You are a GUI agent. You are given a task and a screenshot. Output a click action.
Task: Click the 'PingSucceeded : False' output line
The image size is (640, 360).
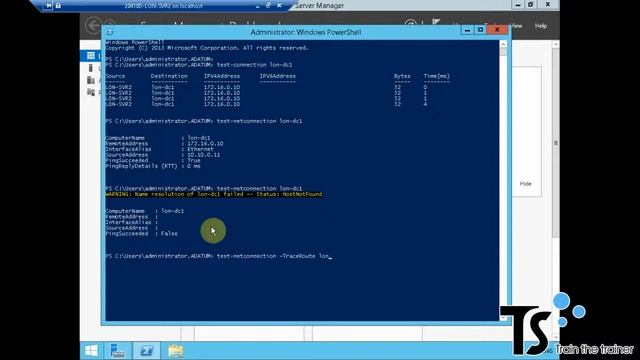pyautogui.click(x=142, y=233)
